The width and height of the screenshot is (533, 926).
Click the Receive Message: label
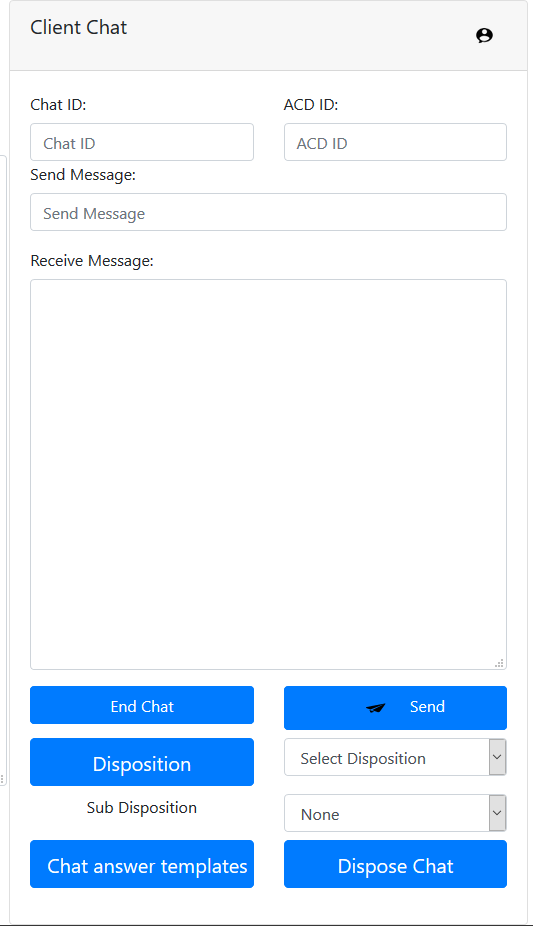91,260
